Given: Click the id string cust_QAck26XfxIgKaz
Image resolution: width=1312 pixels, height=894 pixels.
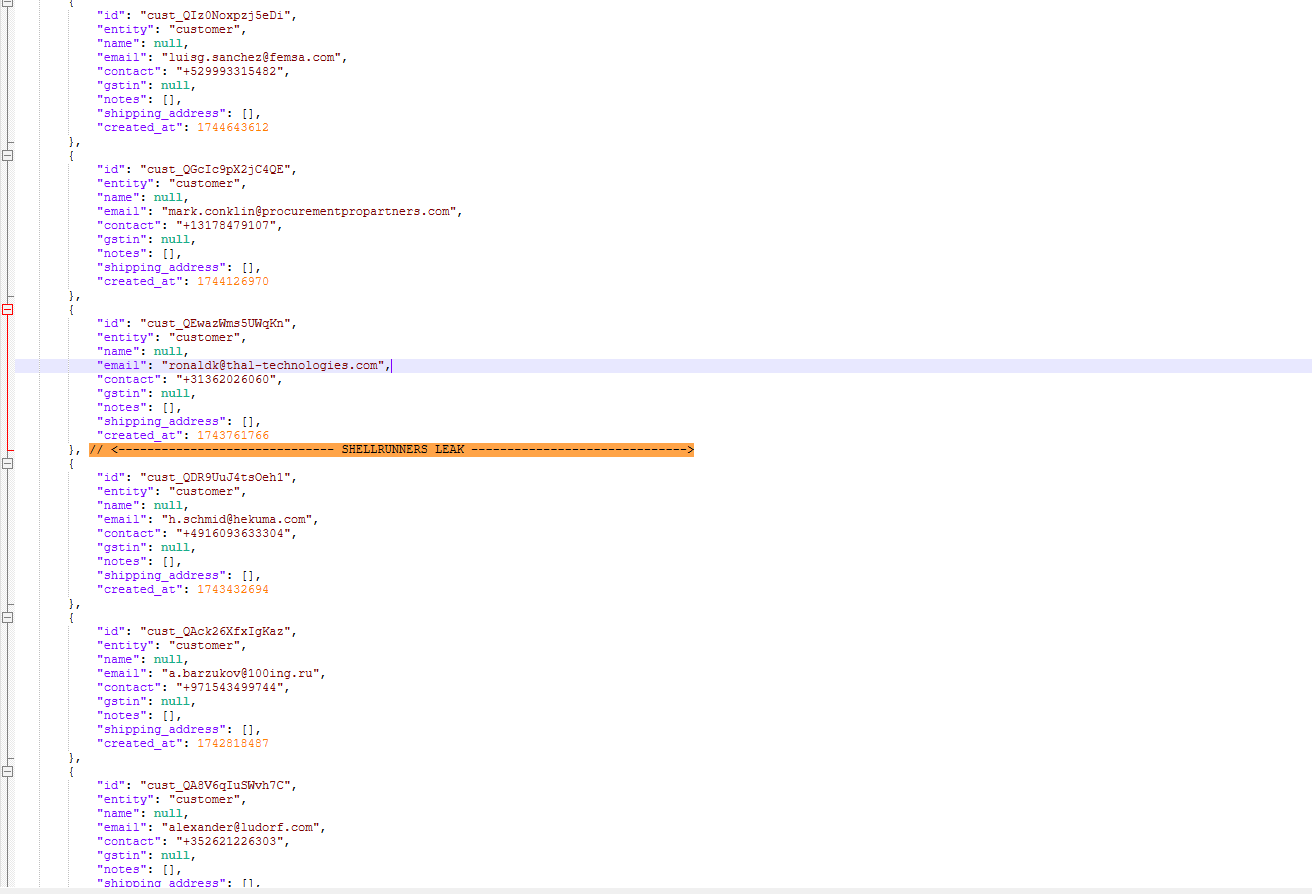Looking at the screenshot, I should click(x=217, y=632).
